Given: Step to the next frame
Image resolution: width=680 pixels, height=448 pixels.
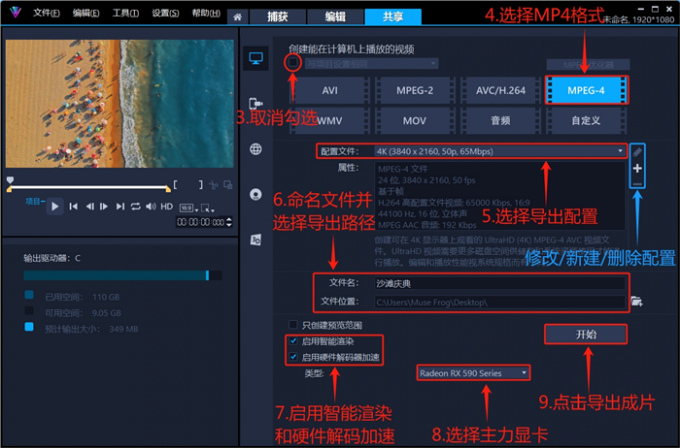Looking at the screenshot, I should click(104, 206).
